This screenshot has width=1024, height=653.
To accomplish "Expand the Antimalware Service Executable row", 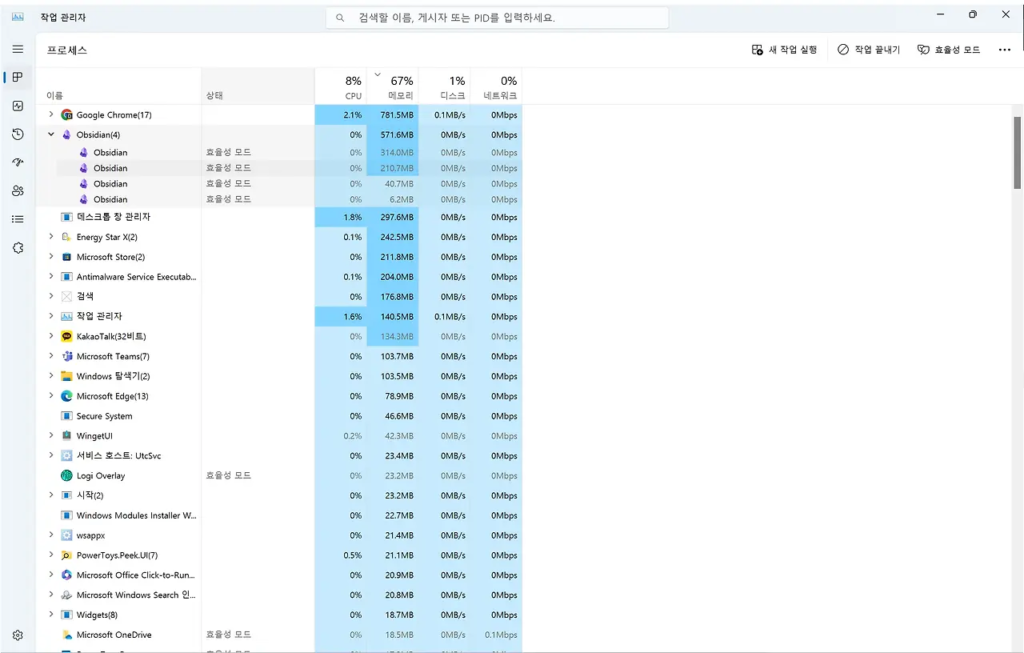I will point(51,276).
